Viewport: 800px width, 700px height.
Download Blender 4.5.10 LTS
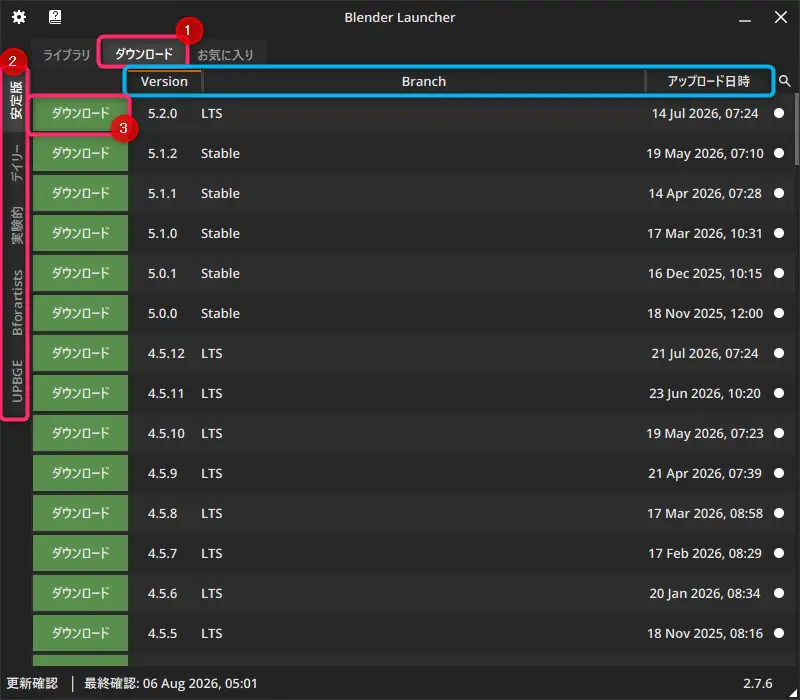pos(81,433)
